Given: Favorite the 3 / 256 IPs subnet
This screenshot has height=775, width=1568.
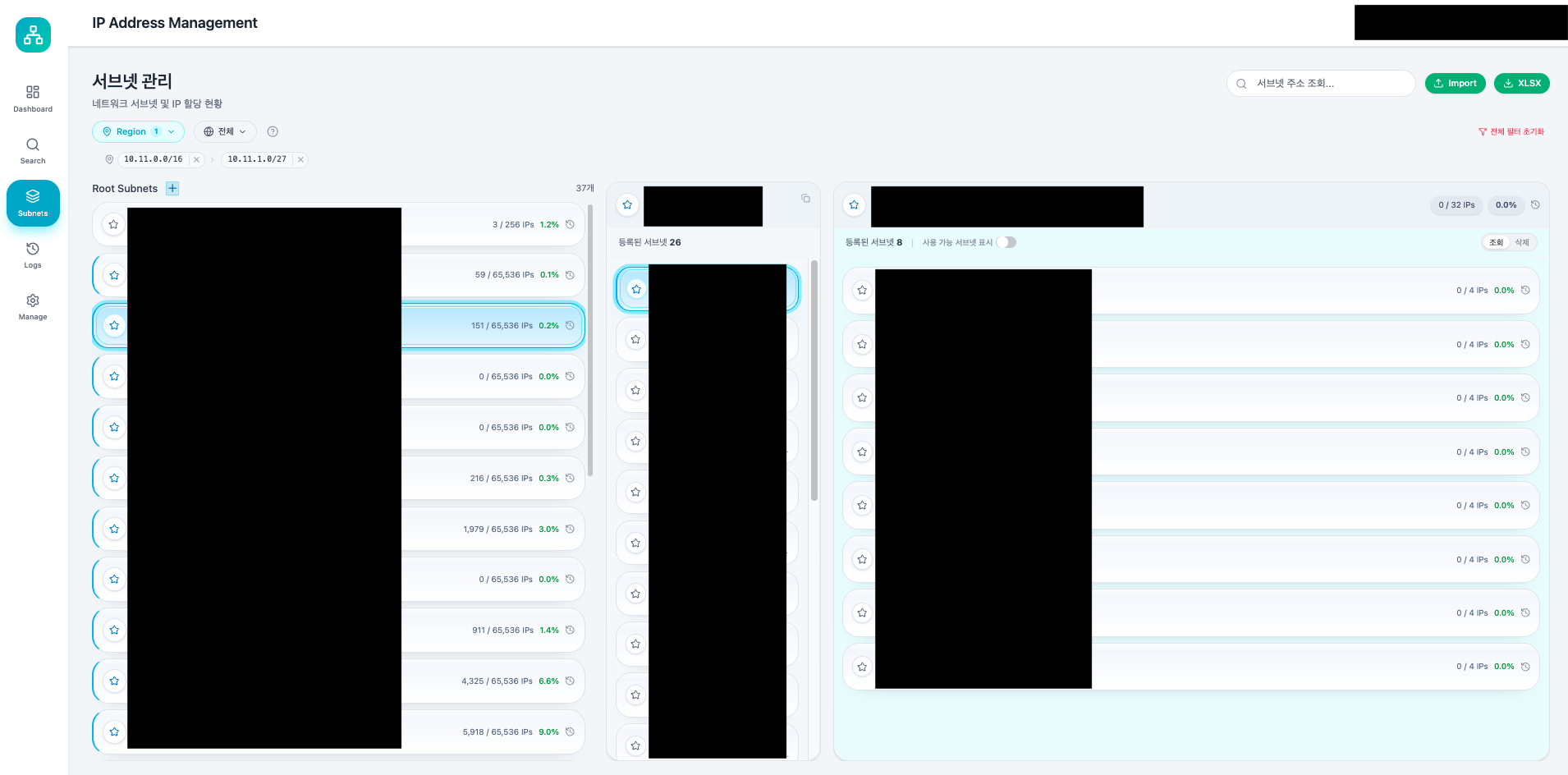Looking at the screenshot, I should click(x=114, y=224).
